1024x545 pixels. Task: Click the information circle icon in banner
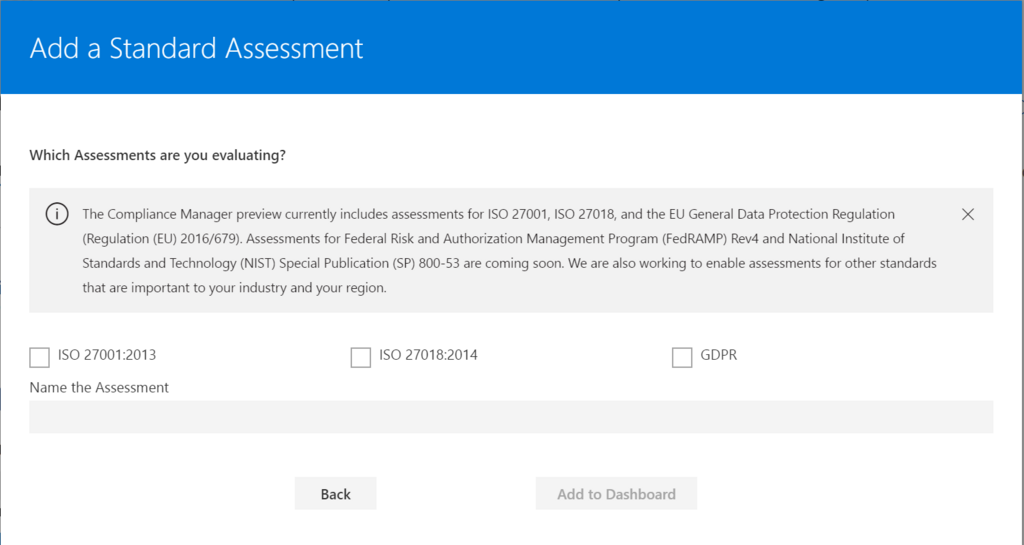point(57,214)
